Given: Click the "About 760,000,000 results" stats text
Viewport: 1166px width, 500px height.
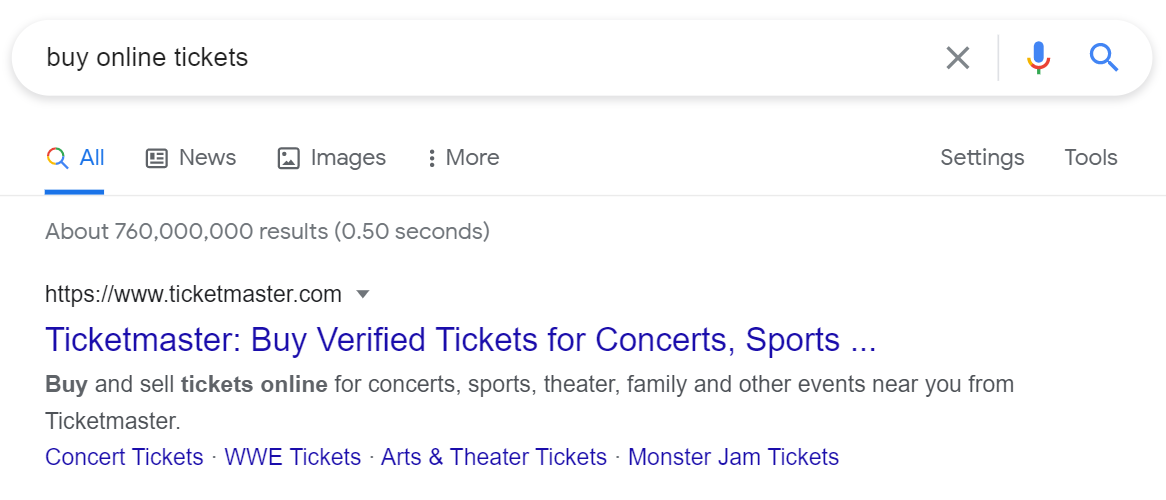Looking at the screenshot, I should (267, 232).
